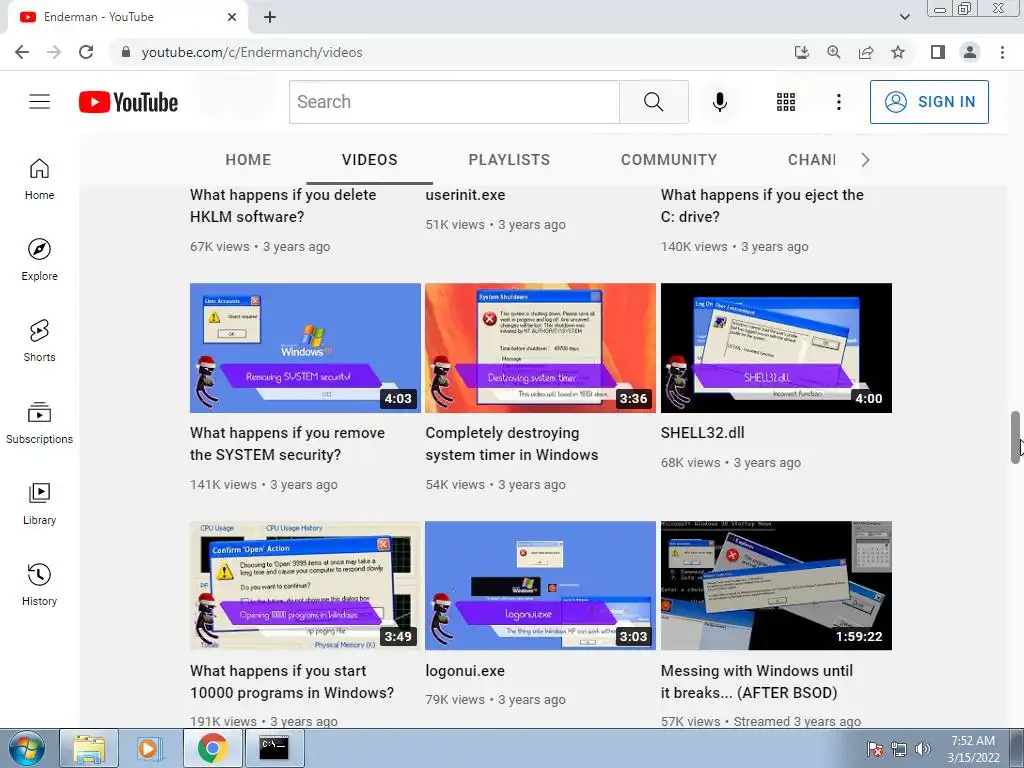Click the SHELL32.dll video thumbnail
Screen dimensions: 1024x768
point(776,348)
